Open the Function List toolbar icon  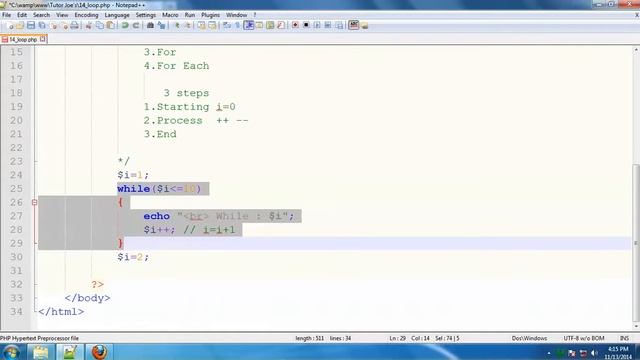[x=281, y=25]
